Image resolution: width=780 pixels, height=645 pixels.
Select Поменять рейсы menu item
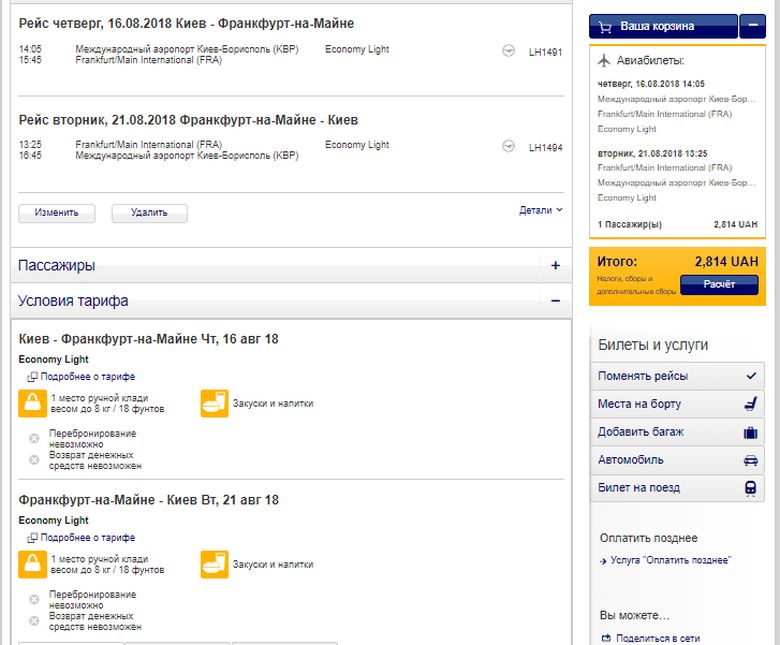point(677,376)
